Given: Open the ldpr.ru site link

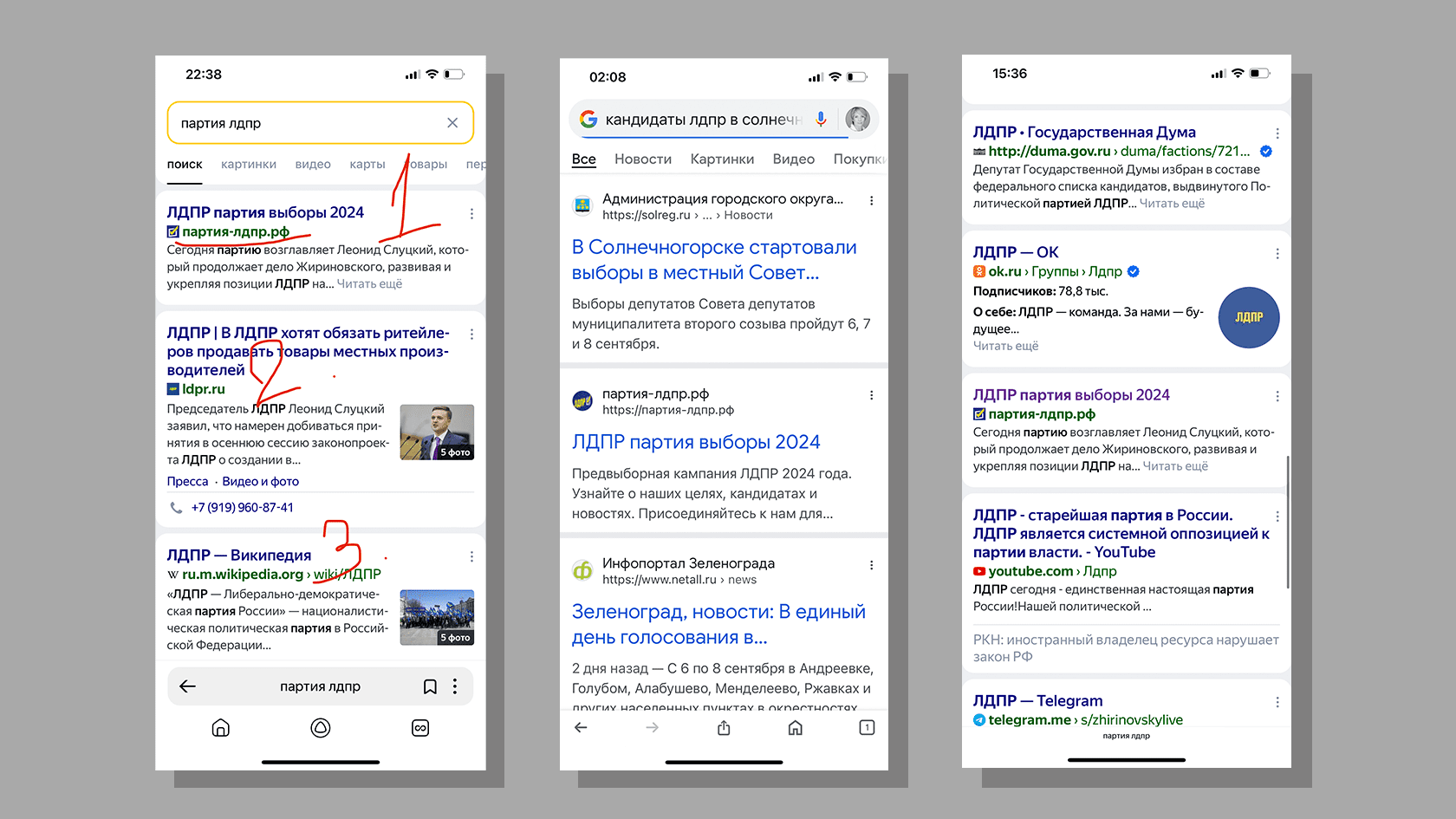Looking at the screenshot, I should tap(203, 389).
